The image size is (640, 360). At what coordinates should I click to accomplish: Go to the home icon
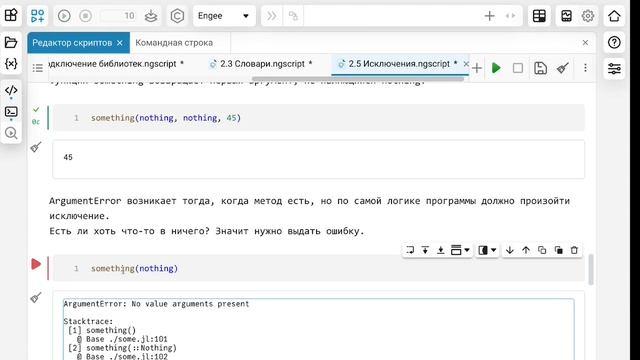(614, 16)
